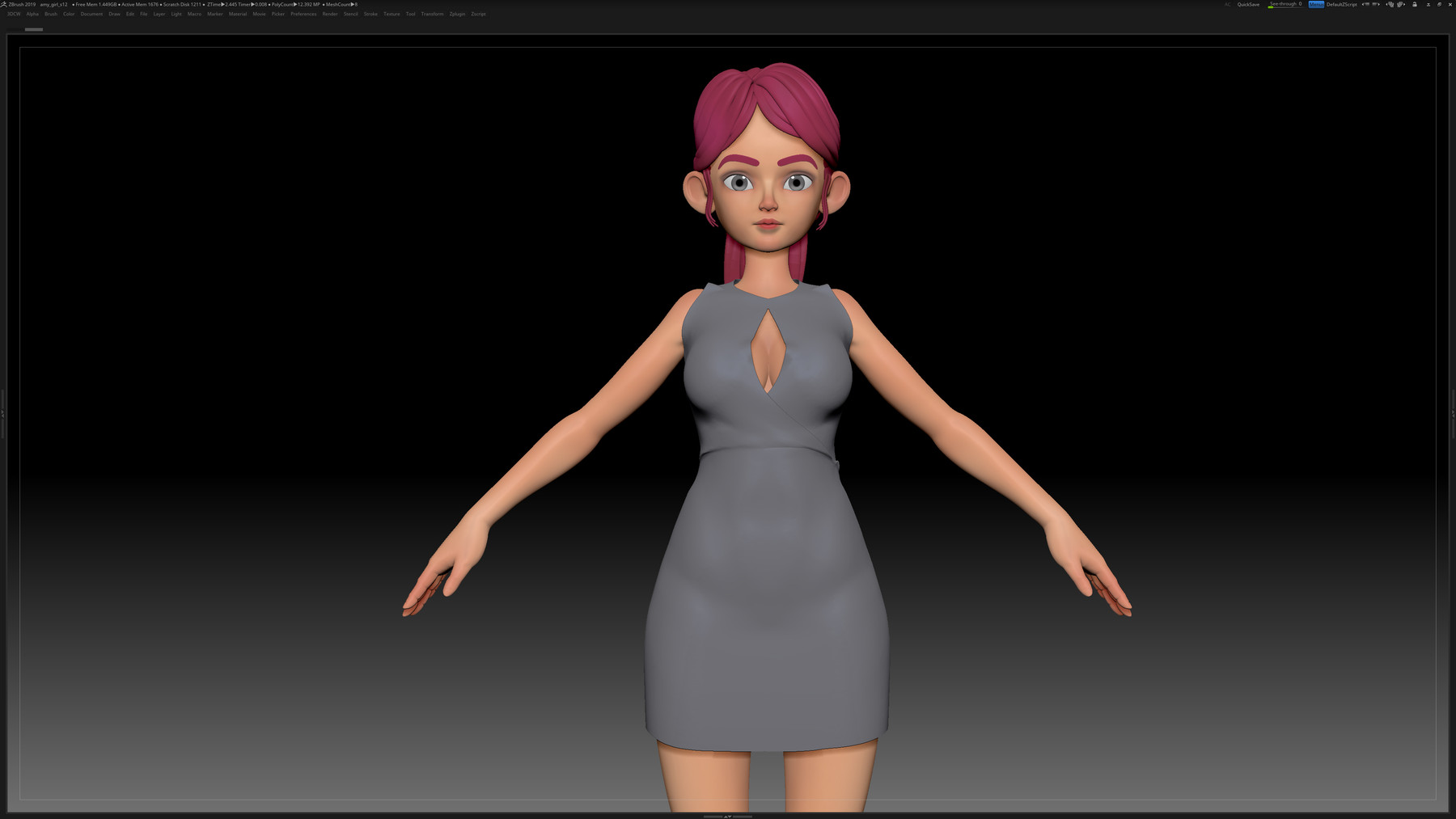
Task: Click the right-pointing scroll arrow on top shelf
Action: click(x=1378, y=4)
